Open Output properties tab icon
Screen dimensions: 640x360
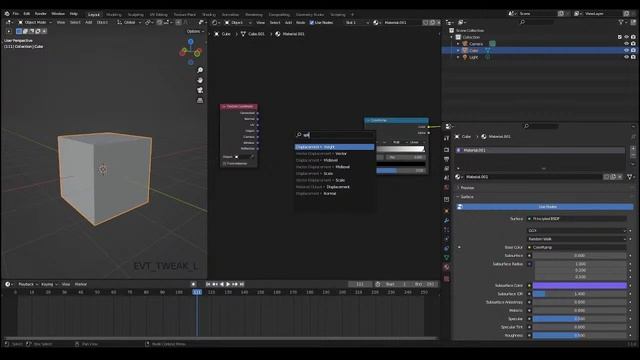pyautogui.click(x=447, y=159)
